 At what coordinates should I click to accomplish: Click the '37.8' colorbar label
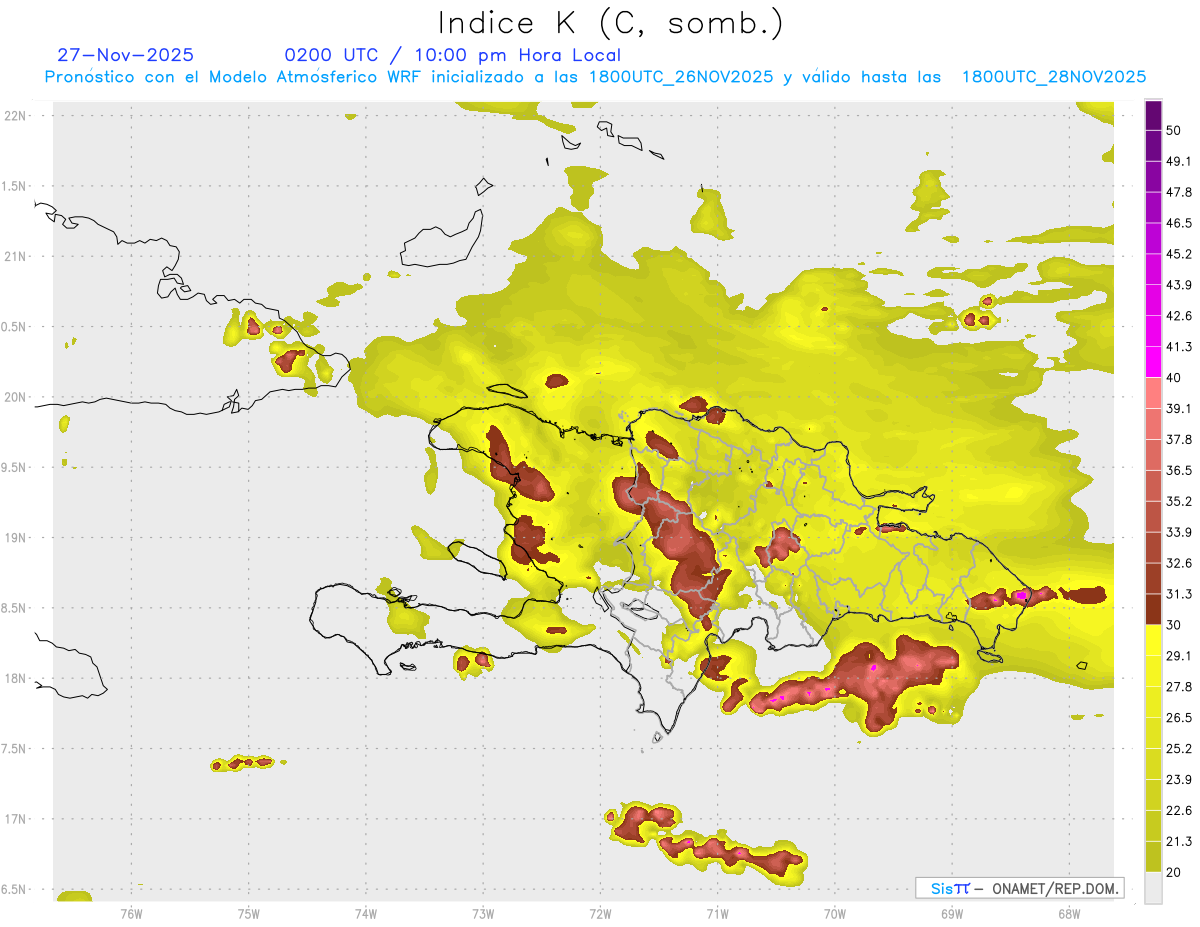tap(1178, 440)
